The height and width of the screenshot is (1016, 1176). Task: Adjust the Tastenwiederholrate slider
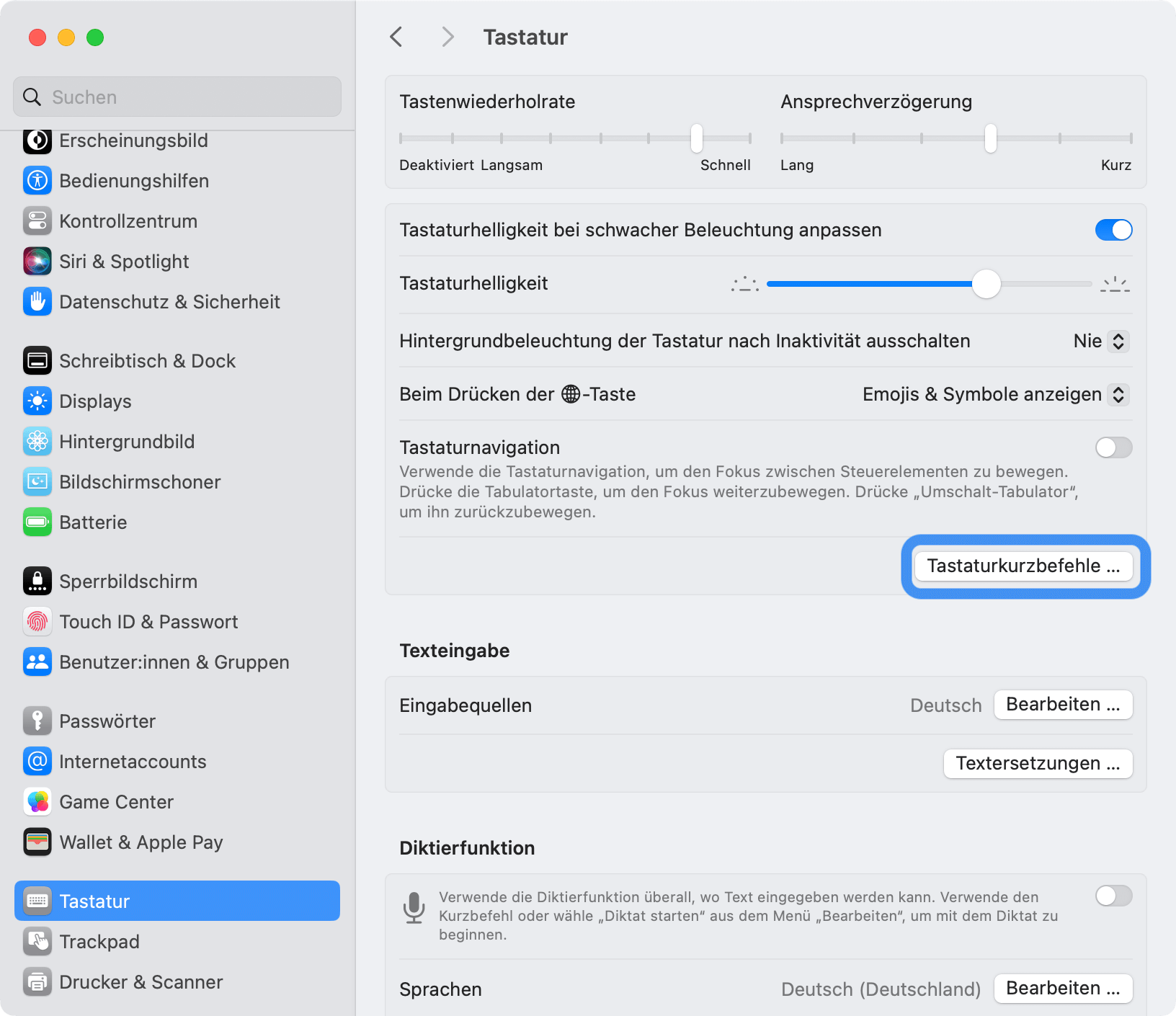[x=695, y=138]
